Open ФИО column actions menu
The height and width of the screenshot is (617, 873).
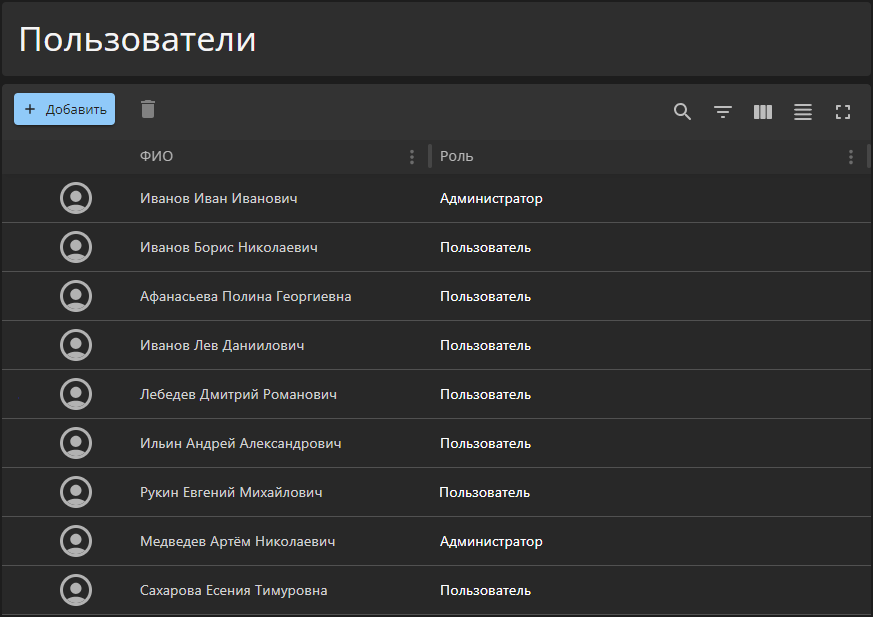pos(412,157)
